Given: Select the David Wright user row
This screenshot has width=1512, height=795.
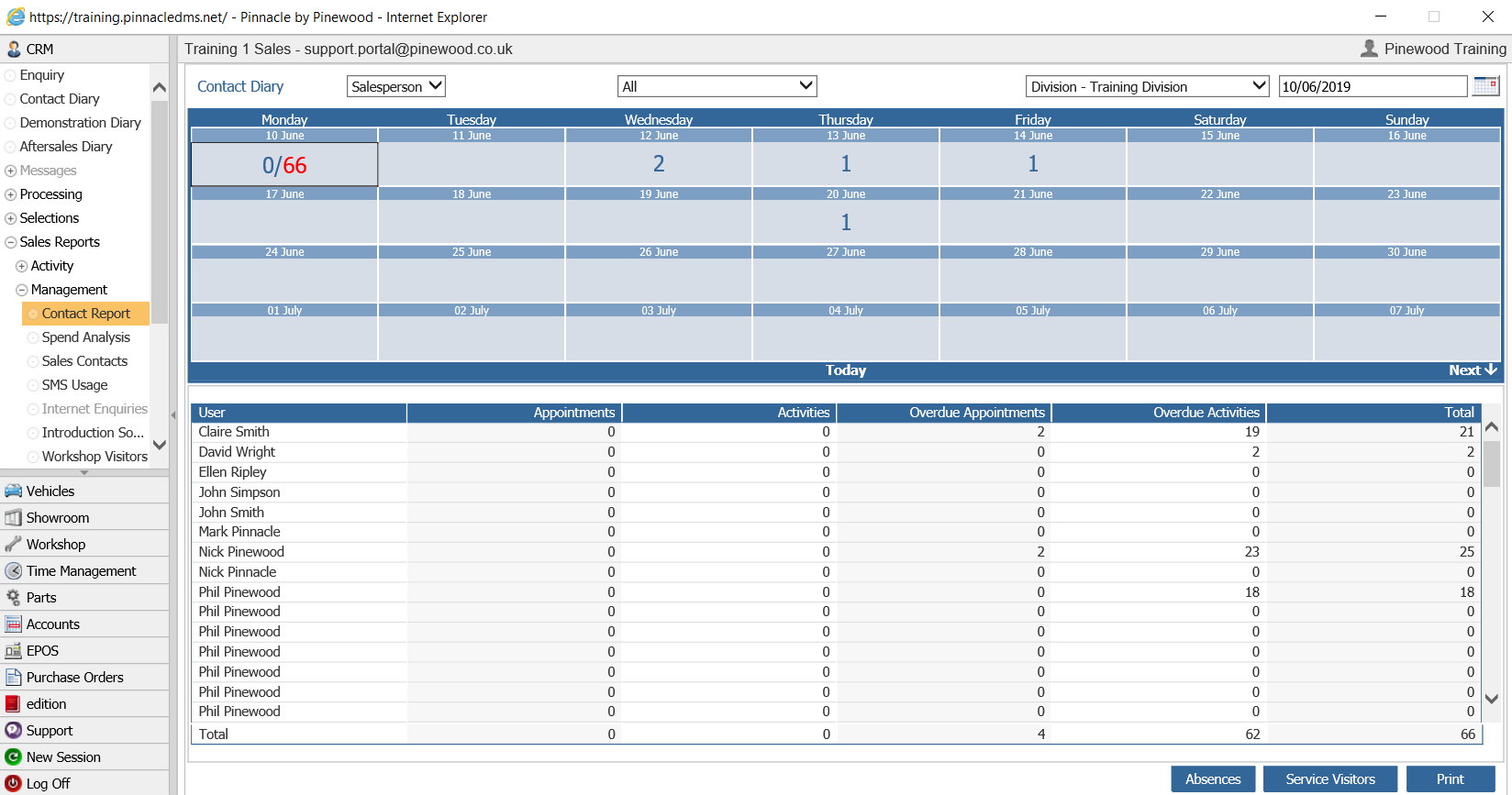Looking at the screenshot, I should click(x=835, y=452).
